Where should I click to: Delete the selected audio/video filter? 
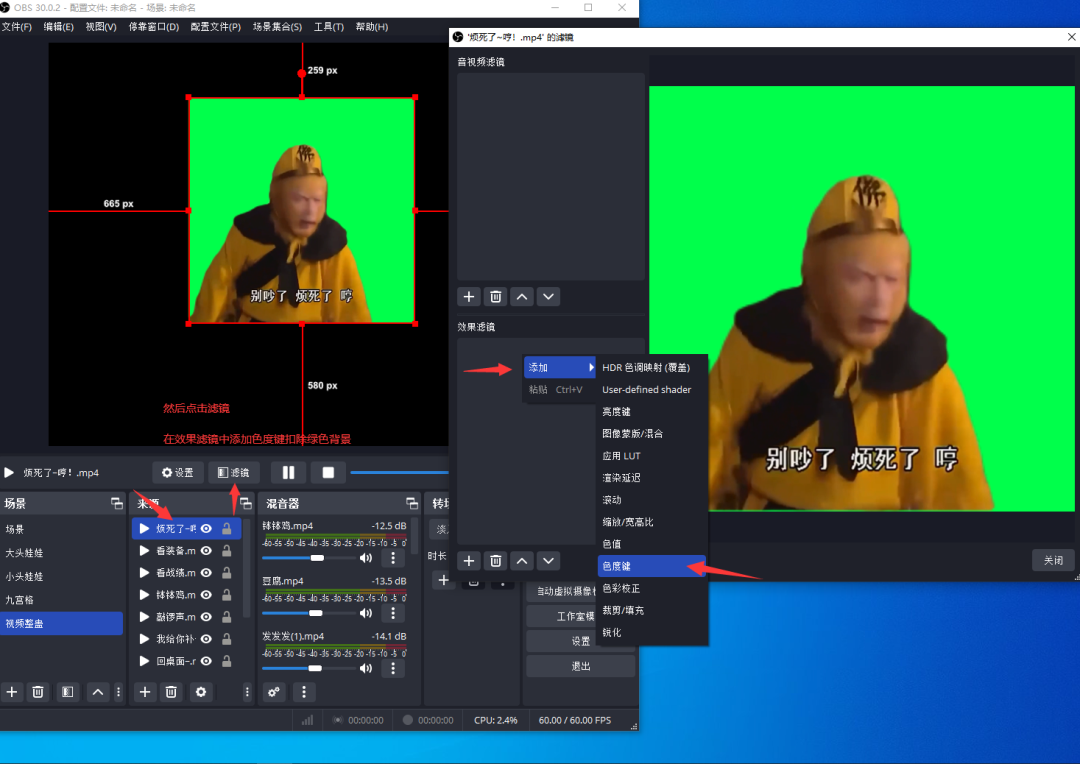click(x=495, y=297)
